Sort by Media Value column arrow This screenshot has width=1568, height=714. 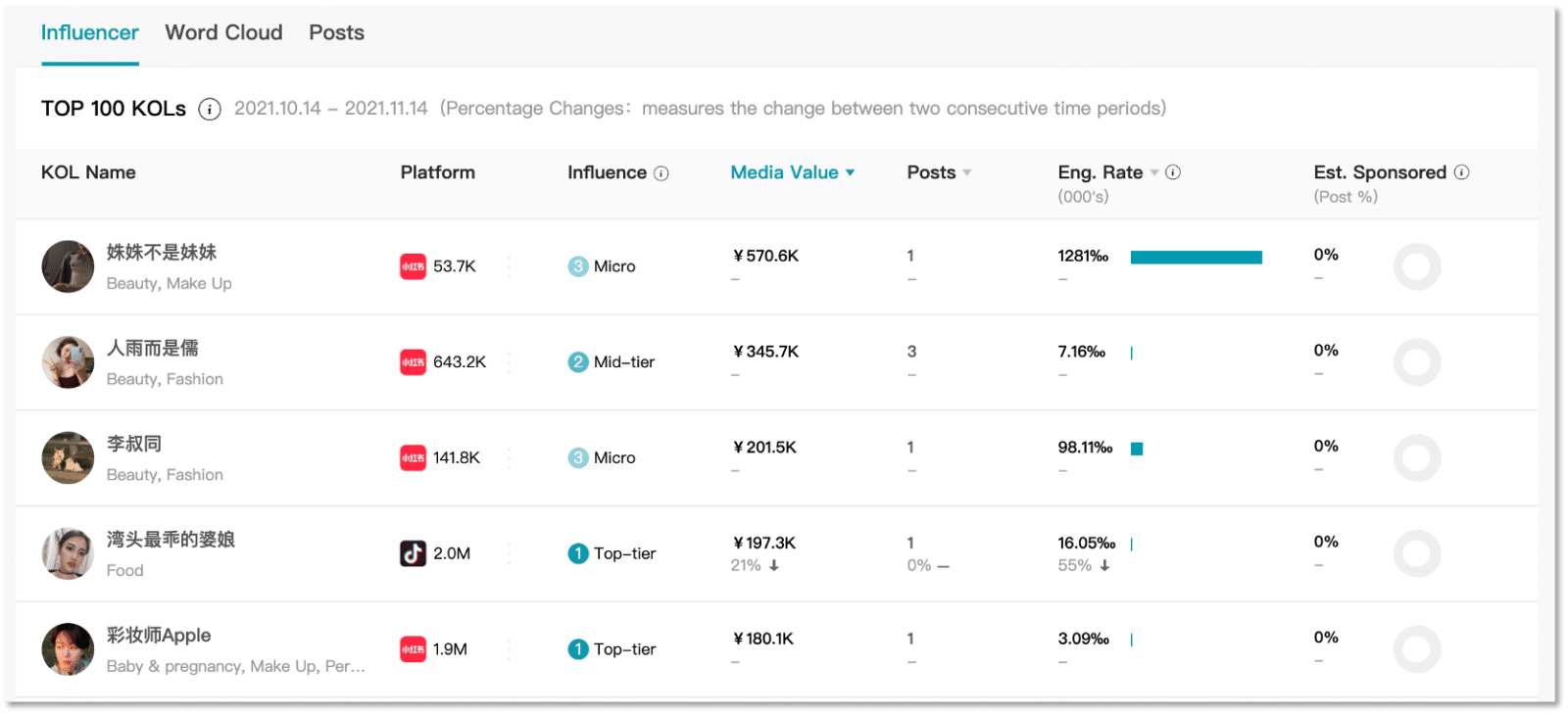coord(850,172)
